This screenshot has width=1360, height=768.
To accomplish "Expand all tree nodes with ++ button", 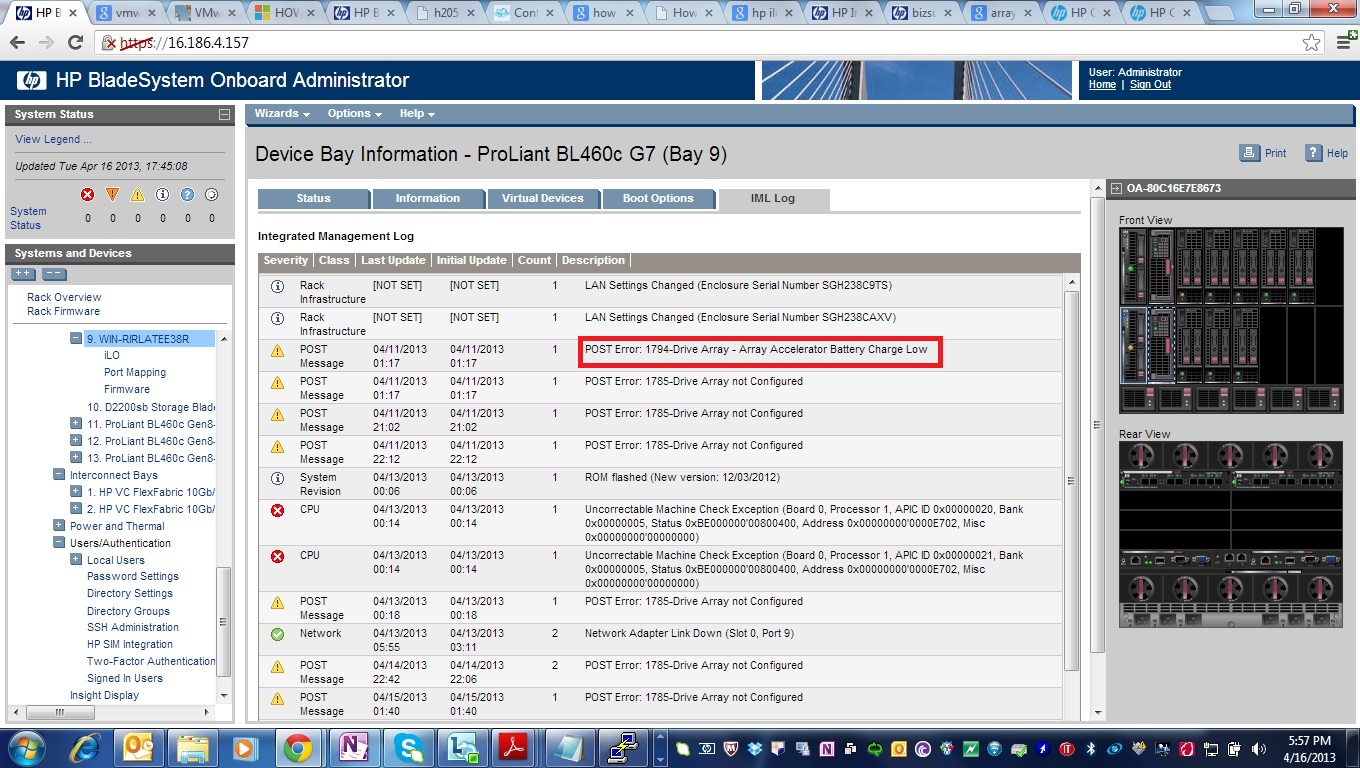I will click(x=24, y=274).
